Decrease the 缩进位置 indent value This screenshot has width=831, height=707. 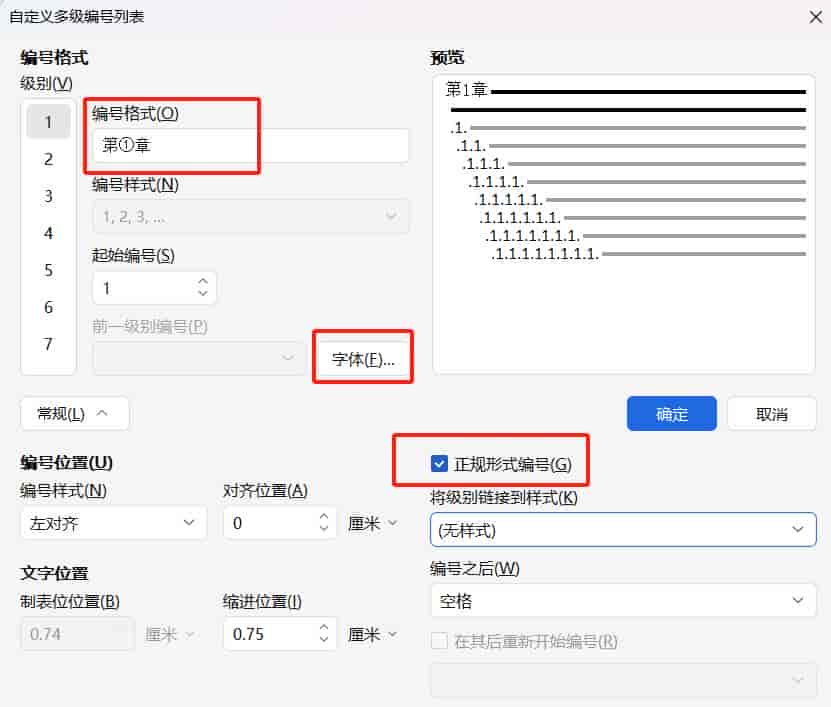click(x=324, y=640)
